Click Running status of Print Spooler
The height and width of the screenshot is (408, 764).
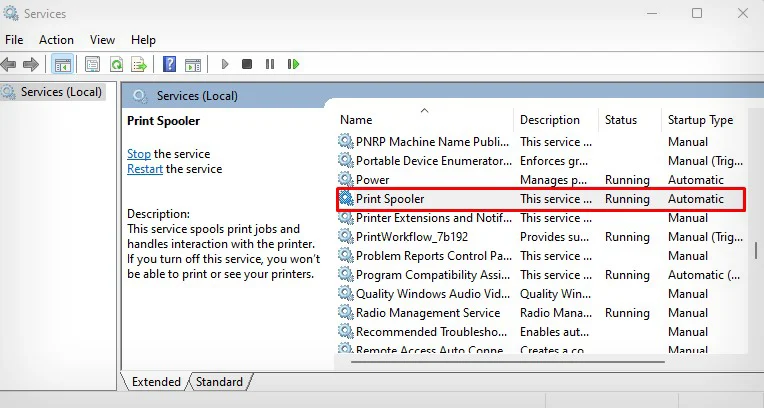coord(627,199)
